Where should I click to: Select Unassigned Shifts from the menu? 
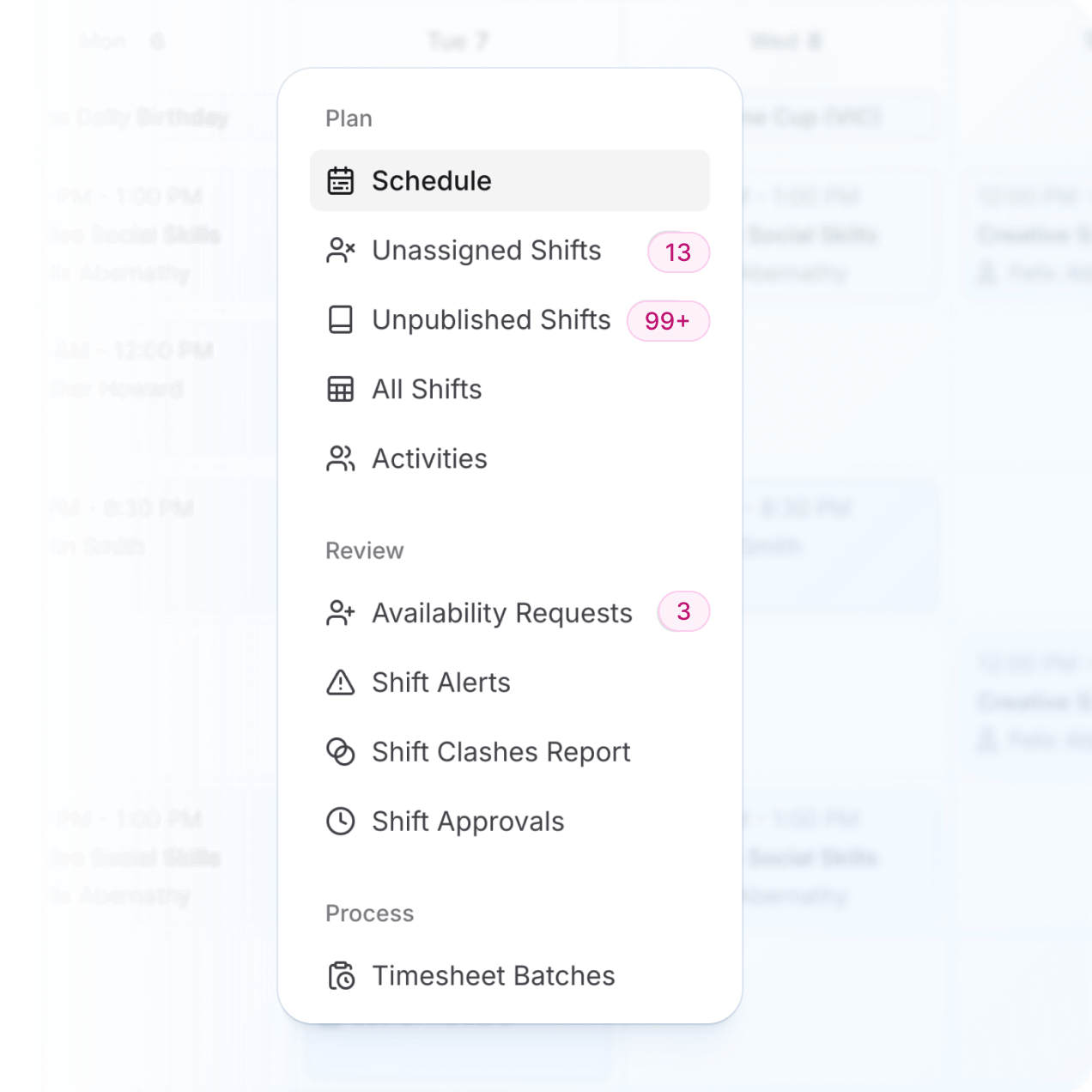pos(487,251)
